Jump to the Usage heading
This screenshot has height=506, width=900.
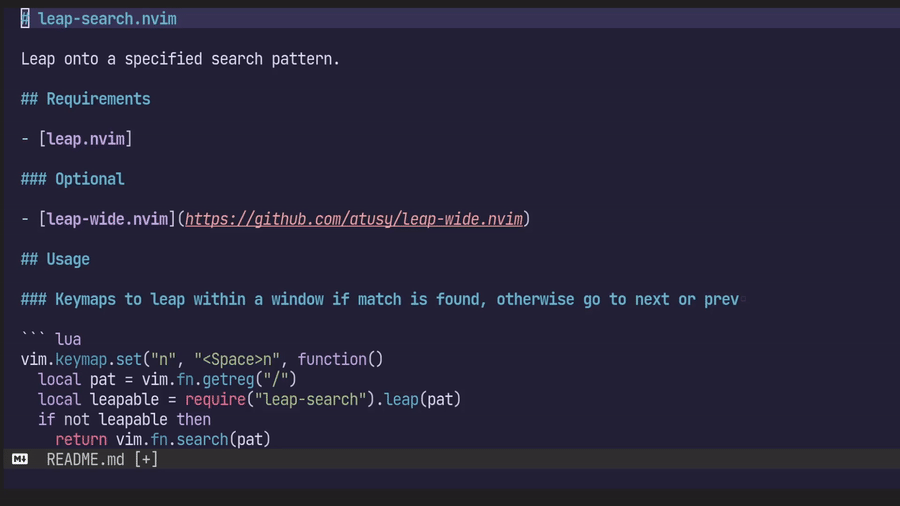pyautogui.click(x=68, y=259)
